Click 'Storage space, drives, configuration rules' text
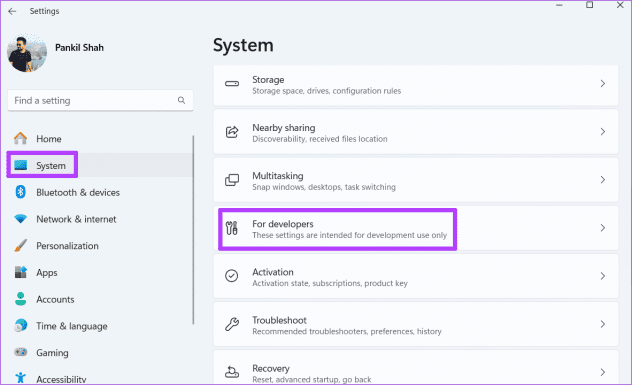The height and width of the screenshot is (385, 632). coord(326,91)
